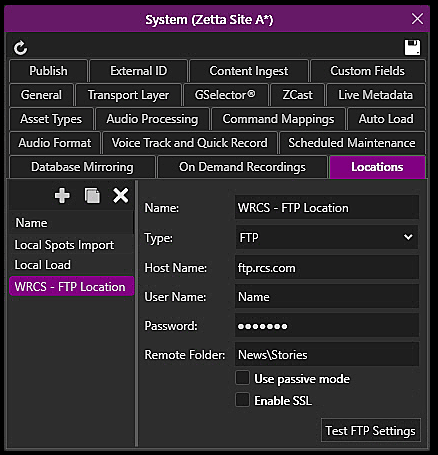Click the refresh/reload icon
The image size is (438, 455).
(x=20, y=48)
